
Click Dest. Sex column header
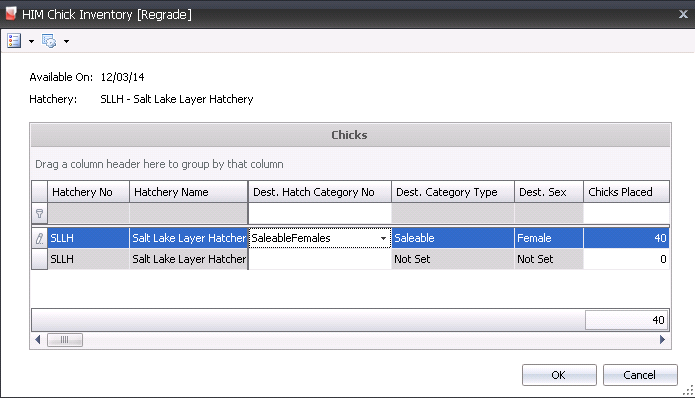click(549, 192)
